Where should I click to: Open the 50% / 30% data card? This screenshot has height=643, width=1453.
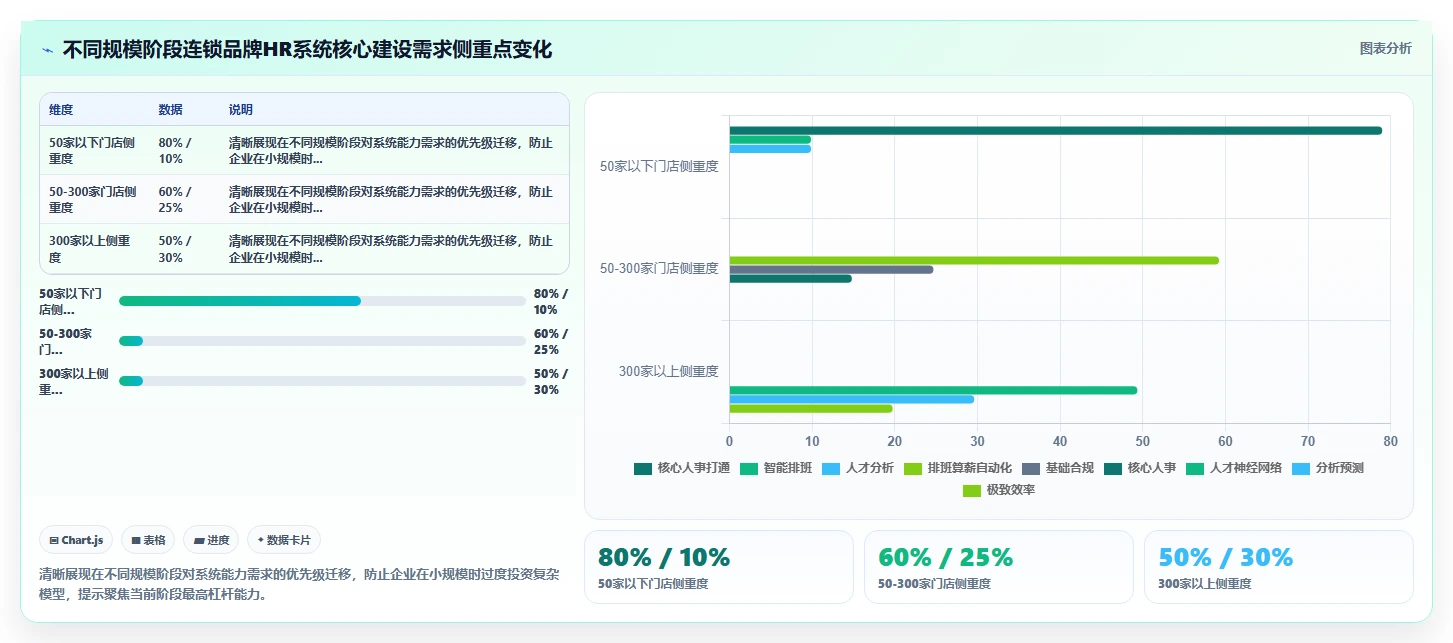coord(1278,567)
